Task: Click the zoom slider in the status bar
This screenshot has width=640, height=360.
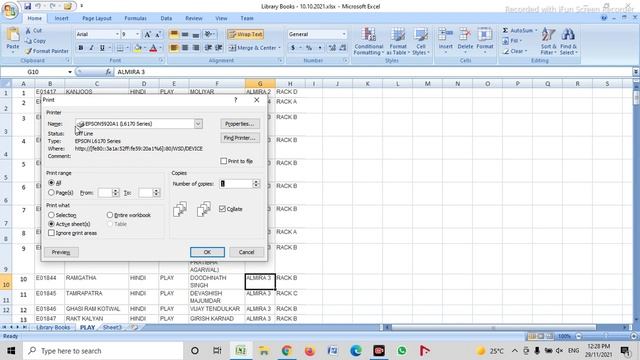Action: 606,336
